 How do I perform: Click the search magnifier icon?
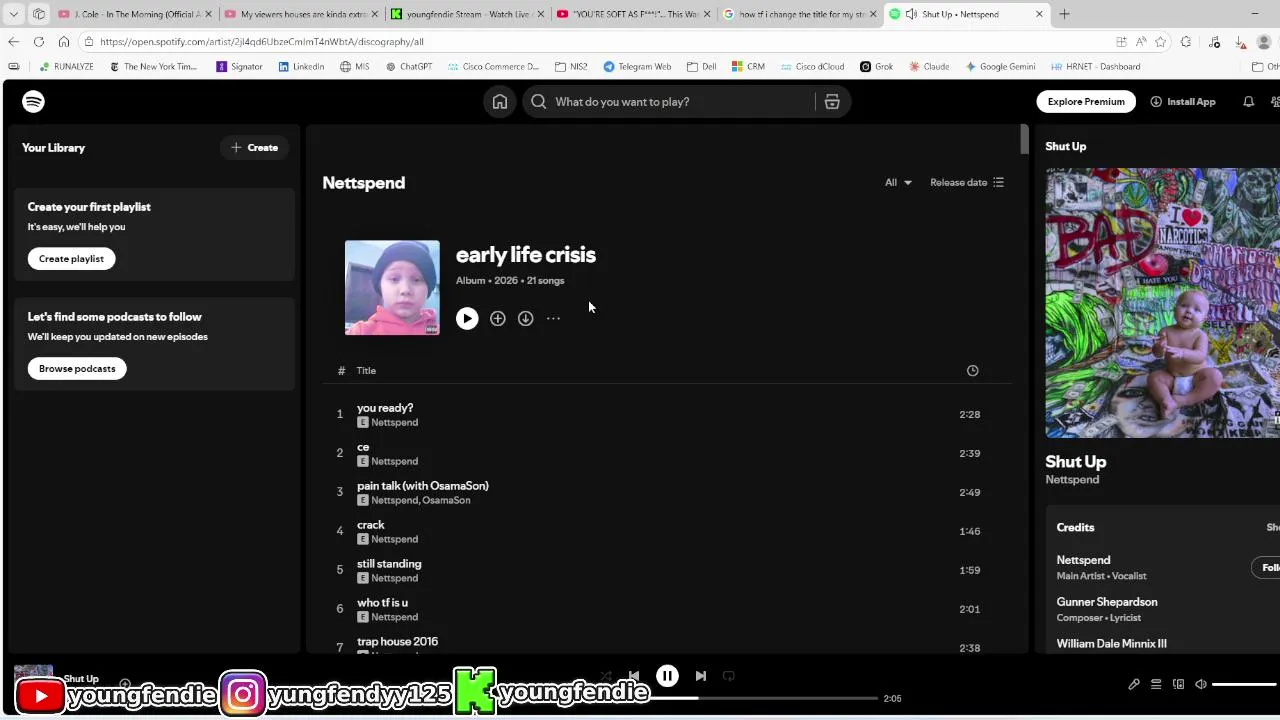pyautogui.click(x=539, y=101)
